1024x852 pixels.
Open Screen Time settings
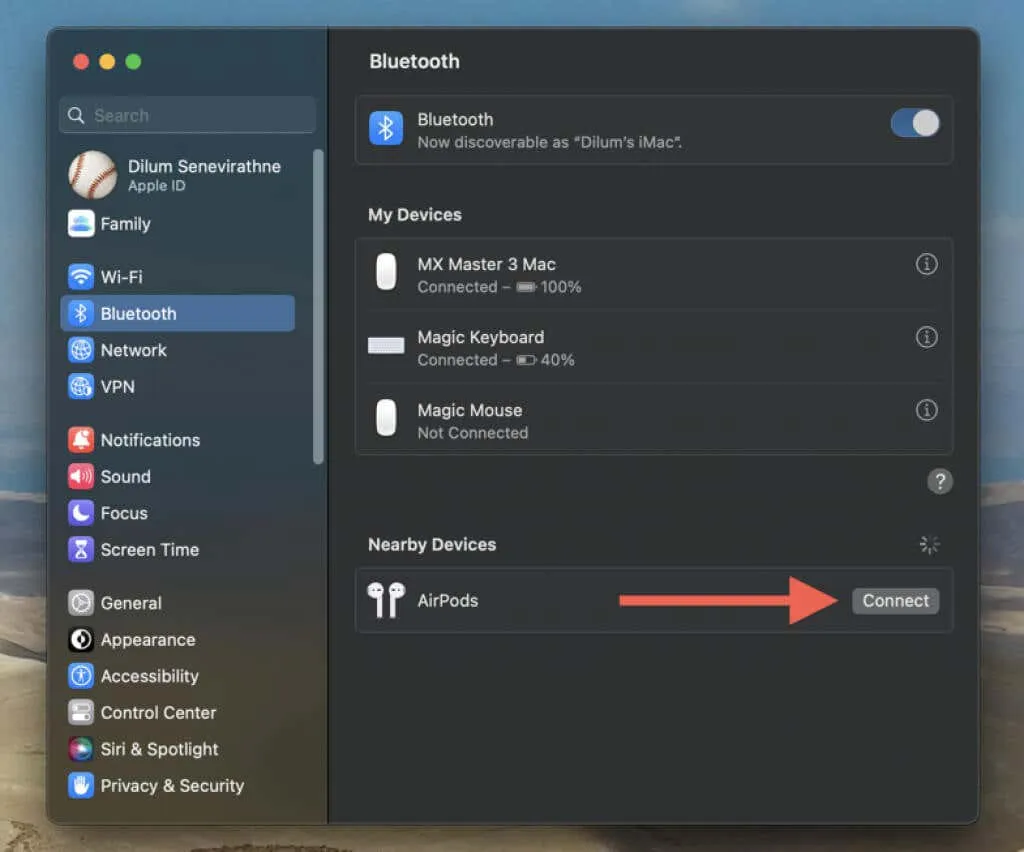149,550
